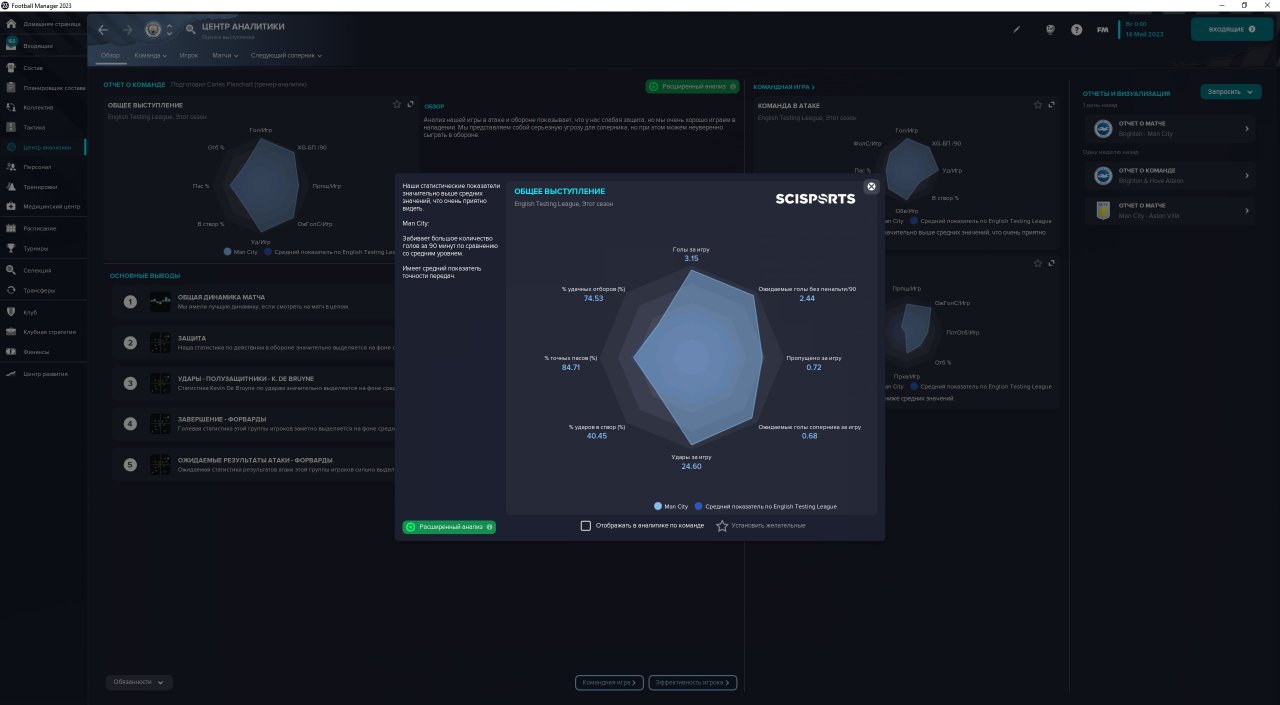The width and height of the screenshot is (1280, 705).
Task: Open insight Защита
Action: (x=255, y=342)
